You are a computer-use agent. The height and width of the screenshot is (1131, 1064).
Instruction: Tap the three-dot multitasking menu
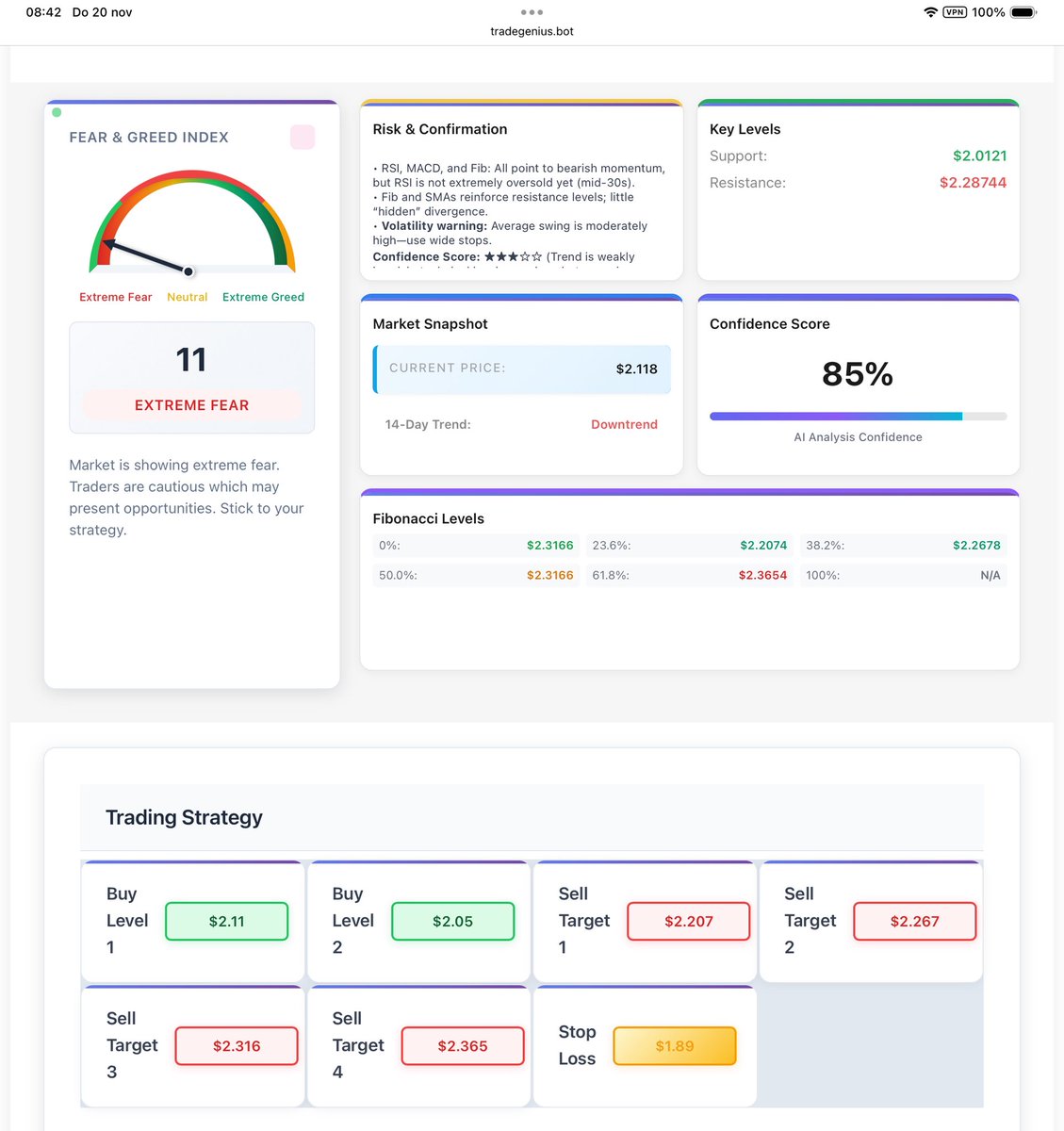click(x=532, y=12)
